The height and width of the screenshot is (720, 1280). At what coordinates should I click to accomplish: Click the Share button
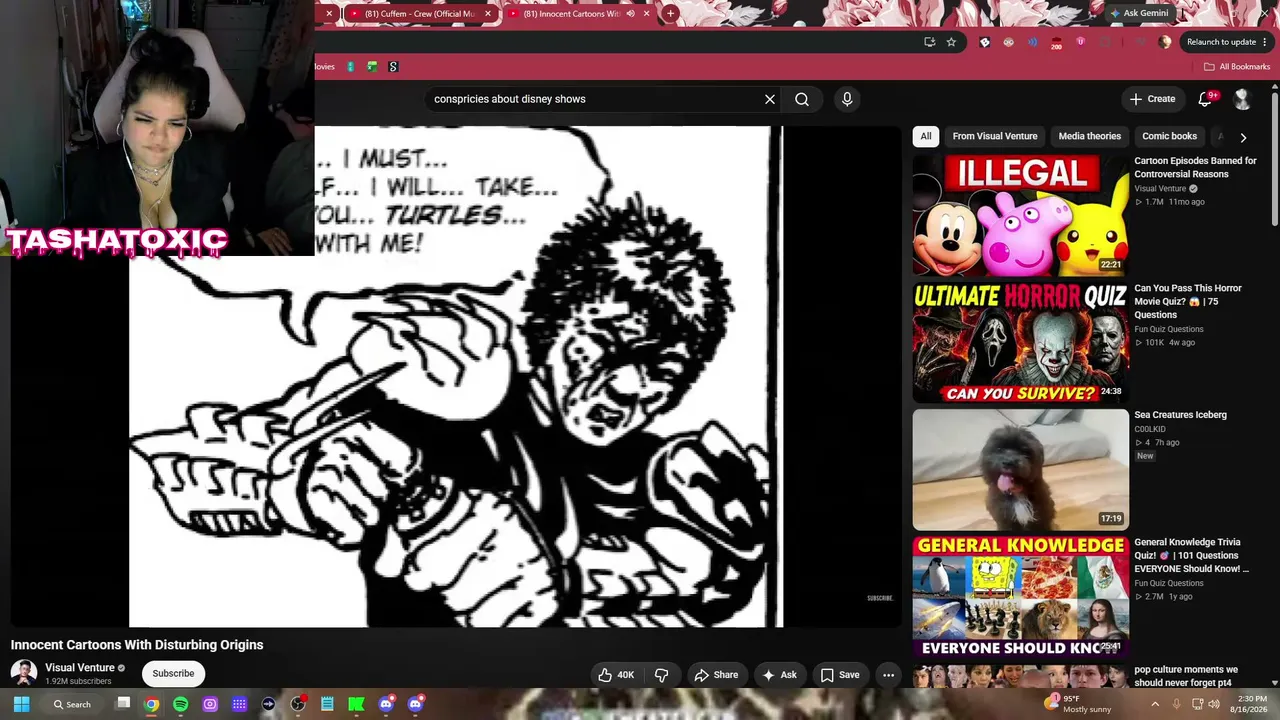click(716, 675)
